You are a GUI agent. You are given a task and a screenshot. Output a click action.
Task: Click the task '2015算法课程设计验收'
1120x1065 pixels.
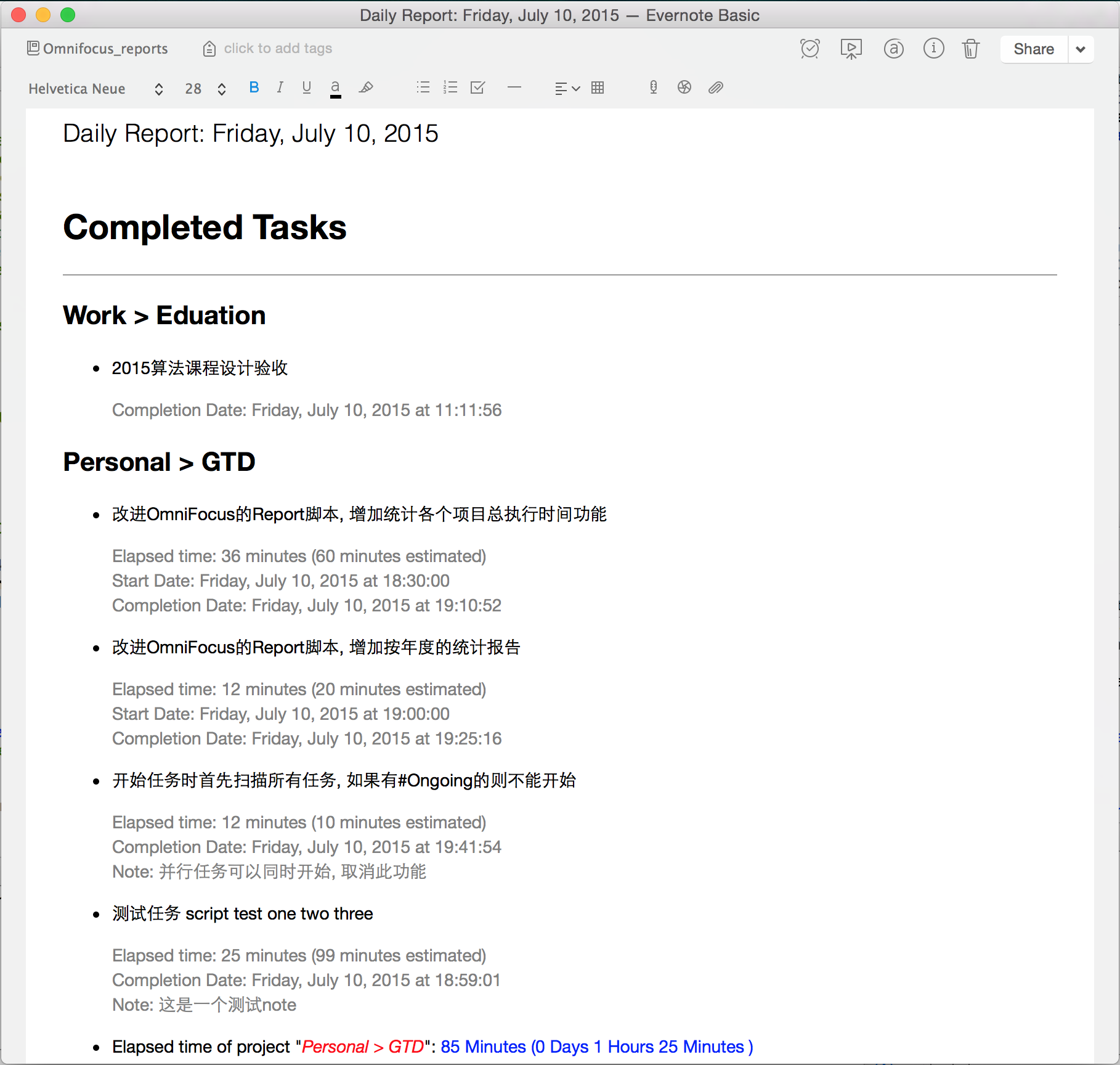point(200,369)
